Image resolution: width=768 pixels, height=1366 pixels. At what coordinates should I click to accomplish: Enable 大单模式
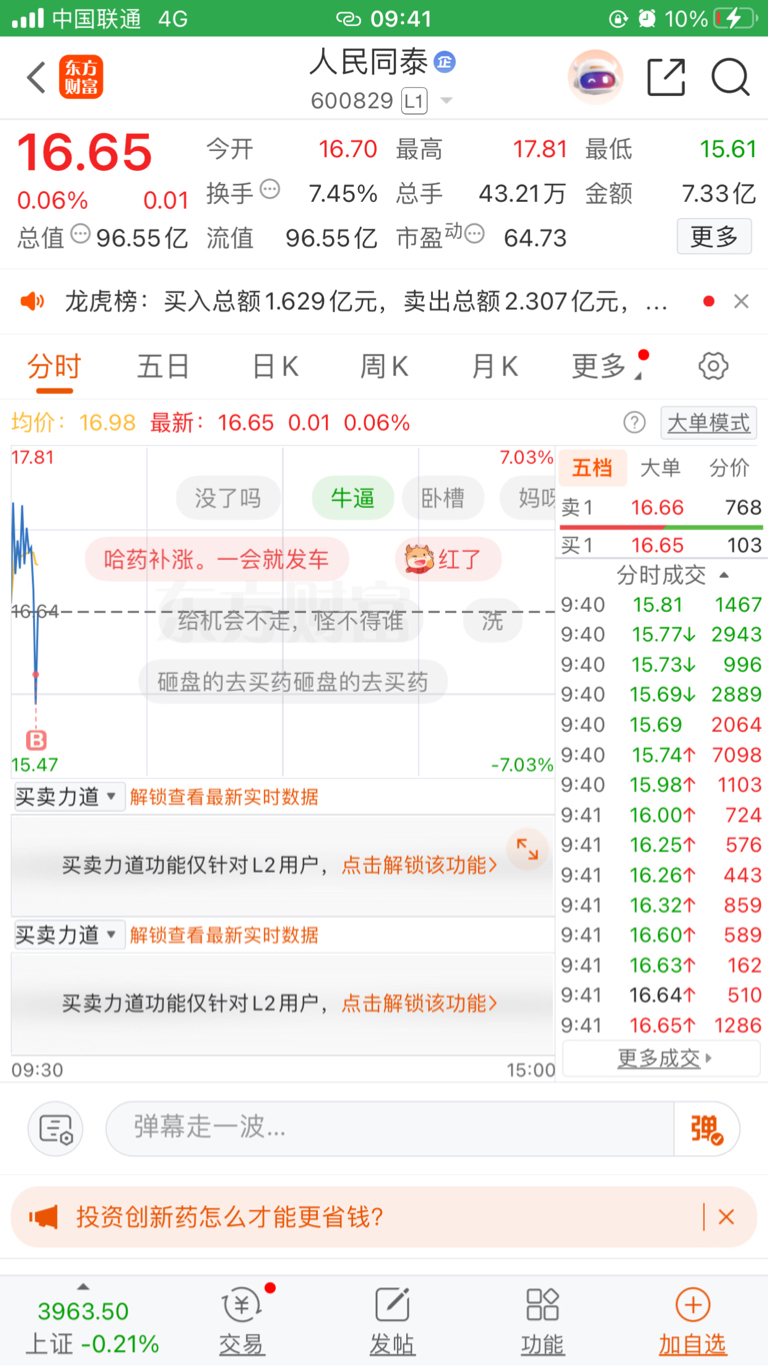708,423
